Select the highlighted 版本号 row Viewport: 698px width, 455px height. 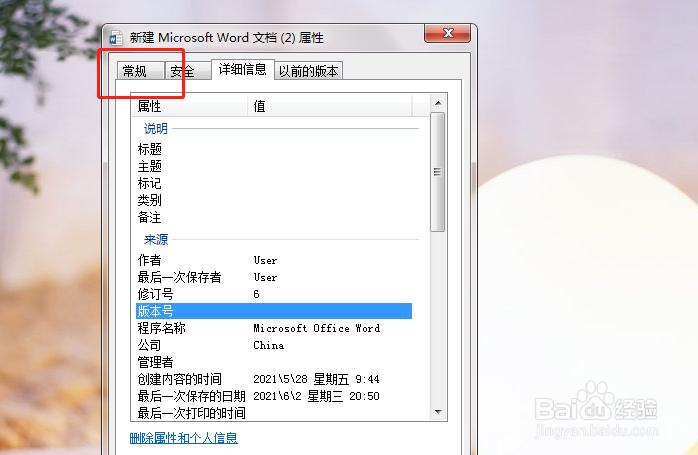(x=274, y=311)
